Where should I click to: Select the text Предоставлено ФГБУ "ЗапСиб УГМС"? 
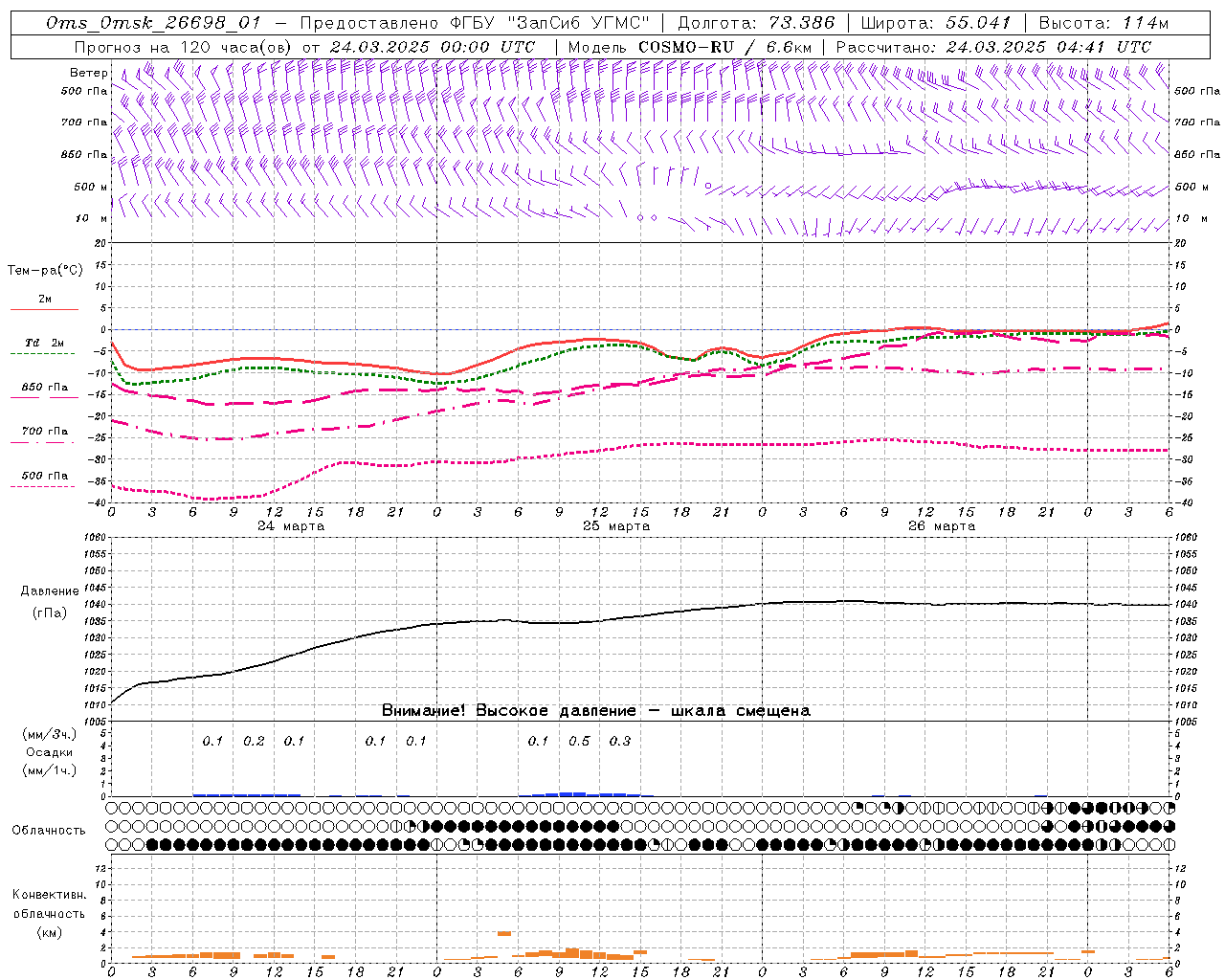click(477, 23)
